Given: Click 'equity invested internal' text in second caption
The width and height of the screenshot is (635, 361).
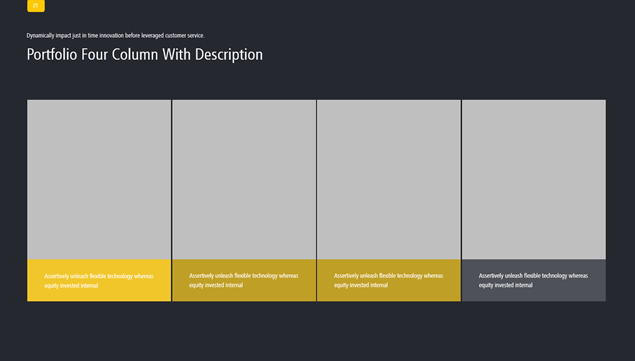Looking at the screenshot, I should click(x=216, y=285).
